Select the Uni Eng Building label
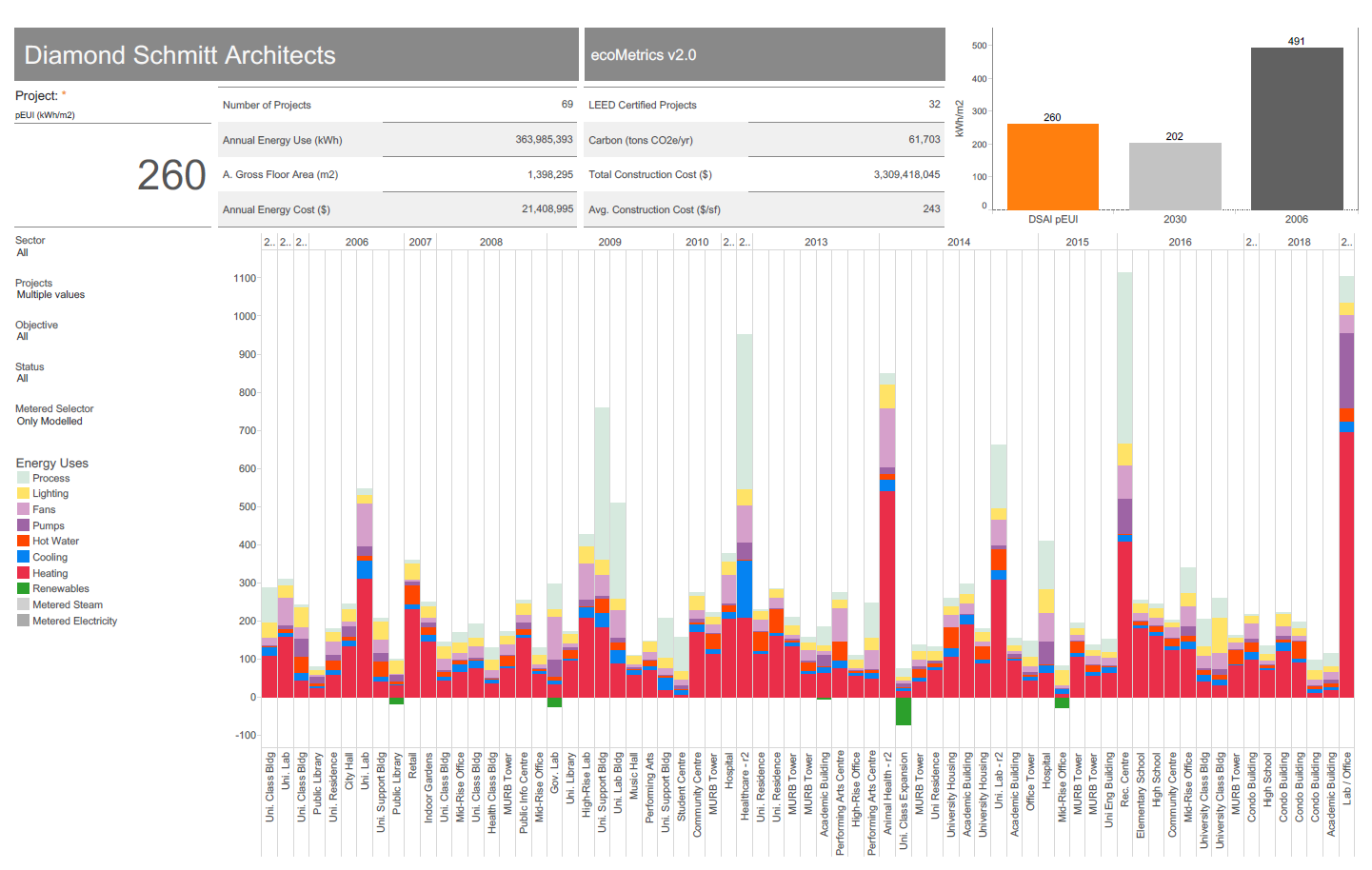Screen dimensions: 1372x870 pyautogui.click(x=1108, y=790)
